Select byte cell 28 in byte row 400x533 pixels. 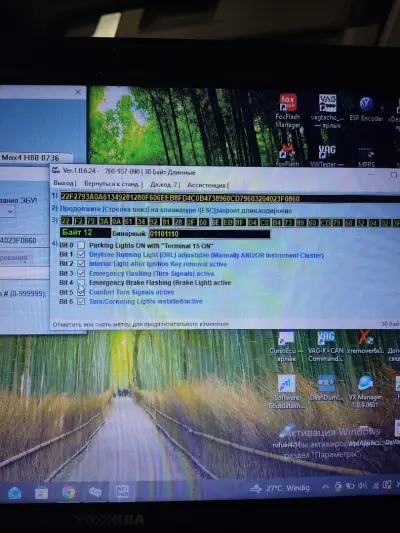(178, 222)
